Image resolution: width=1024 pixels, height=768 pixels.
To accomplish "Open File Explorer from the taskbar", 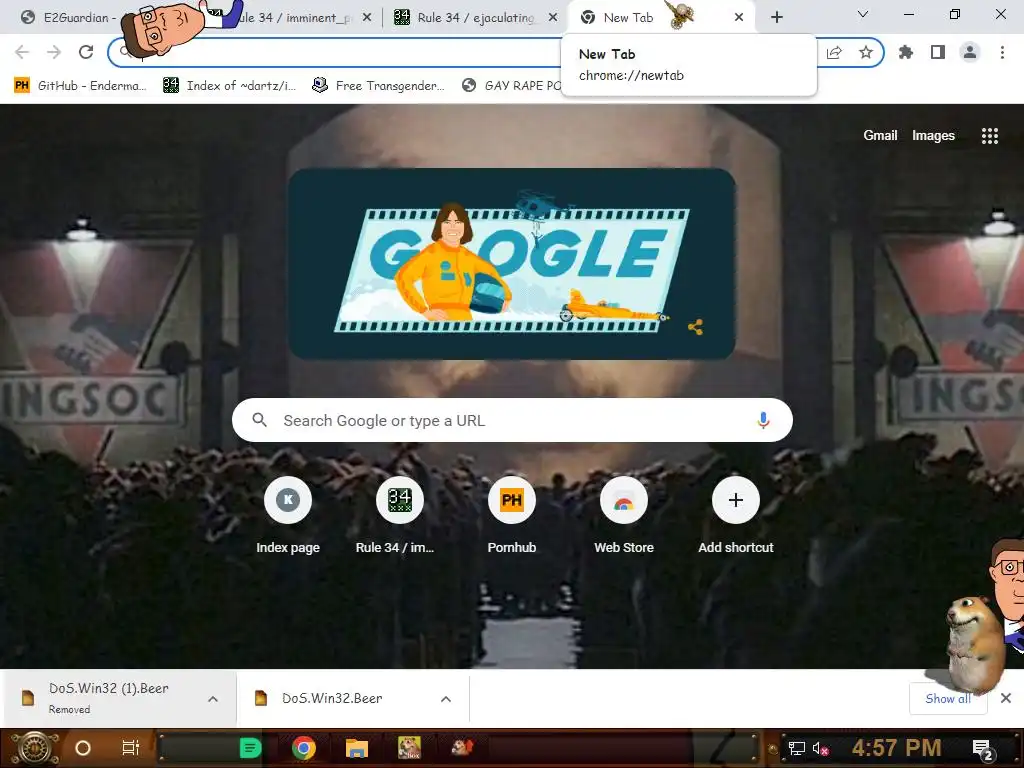I will coord(357,748).
